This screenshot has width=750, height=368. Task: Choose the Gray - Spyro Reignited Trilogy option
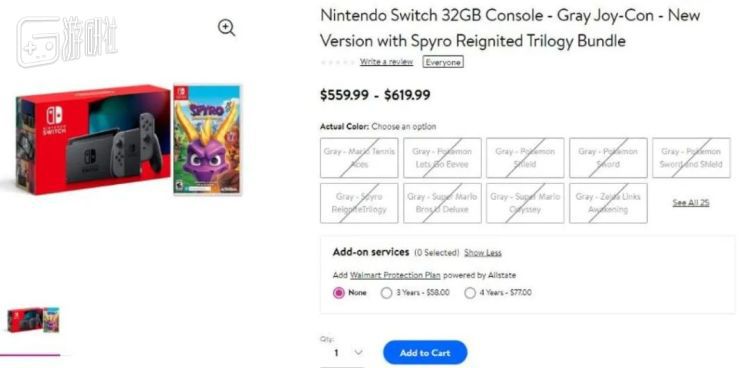[359, 203]
